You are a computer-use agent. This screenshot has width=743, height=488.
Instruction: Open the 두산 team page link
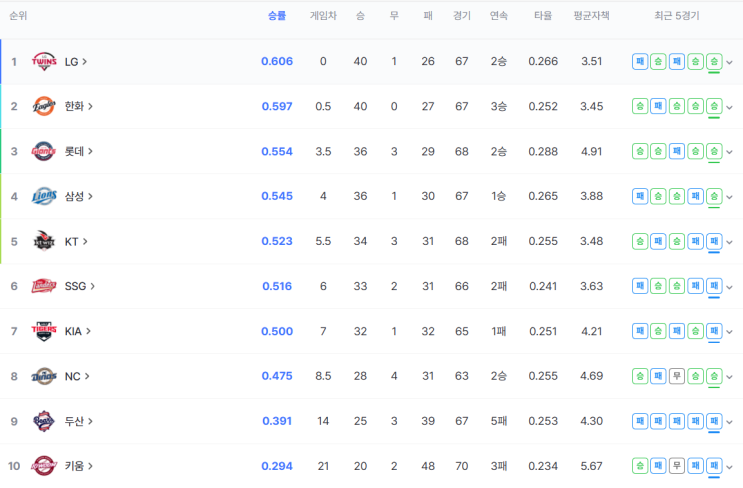coord(79,421)
